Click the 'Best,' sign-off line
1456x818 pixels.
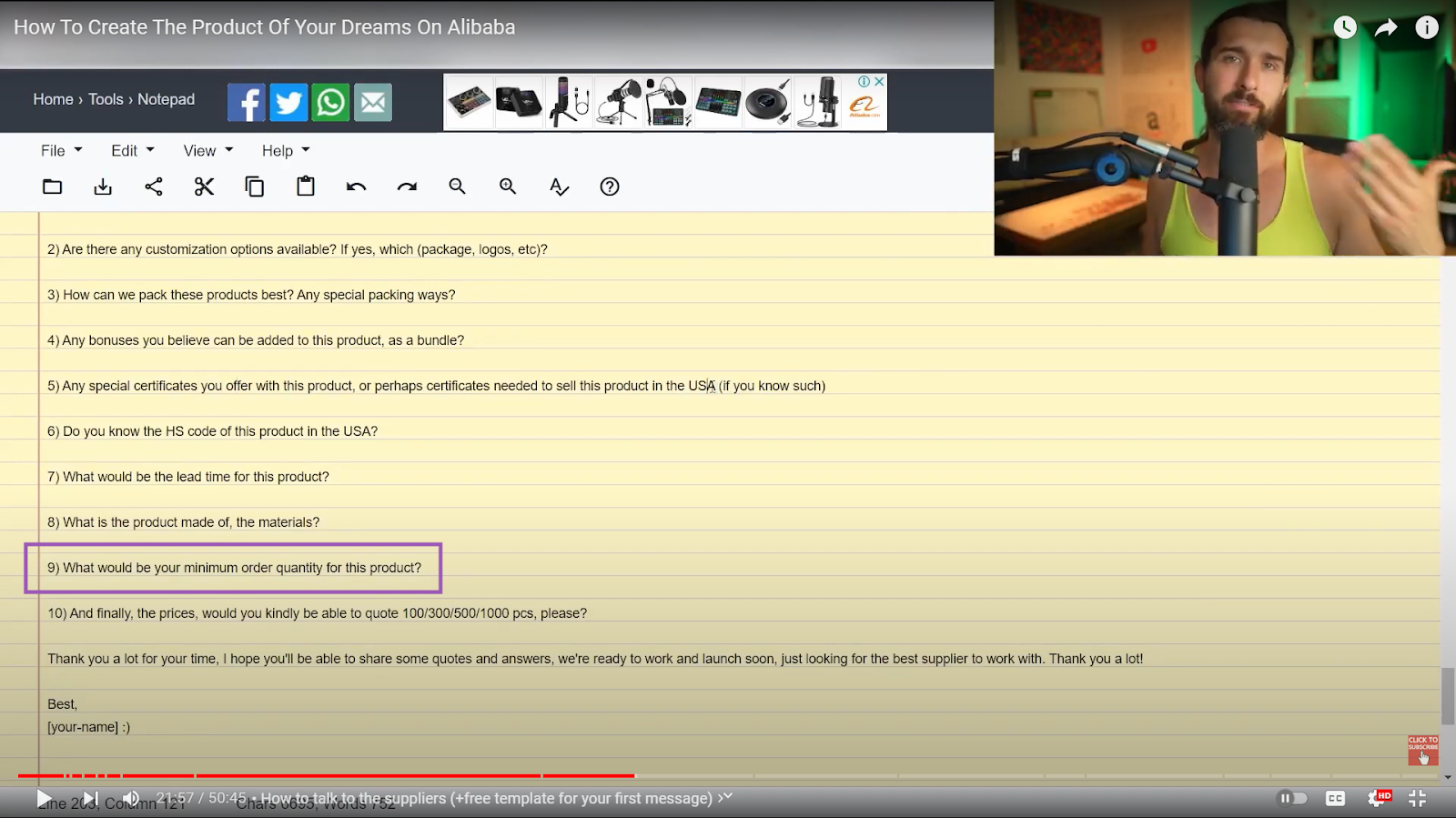[63, 704]
